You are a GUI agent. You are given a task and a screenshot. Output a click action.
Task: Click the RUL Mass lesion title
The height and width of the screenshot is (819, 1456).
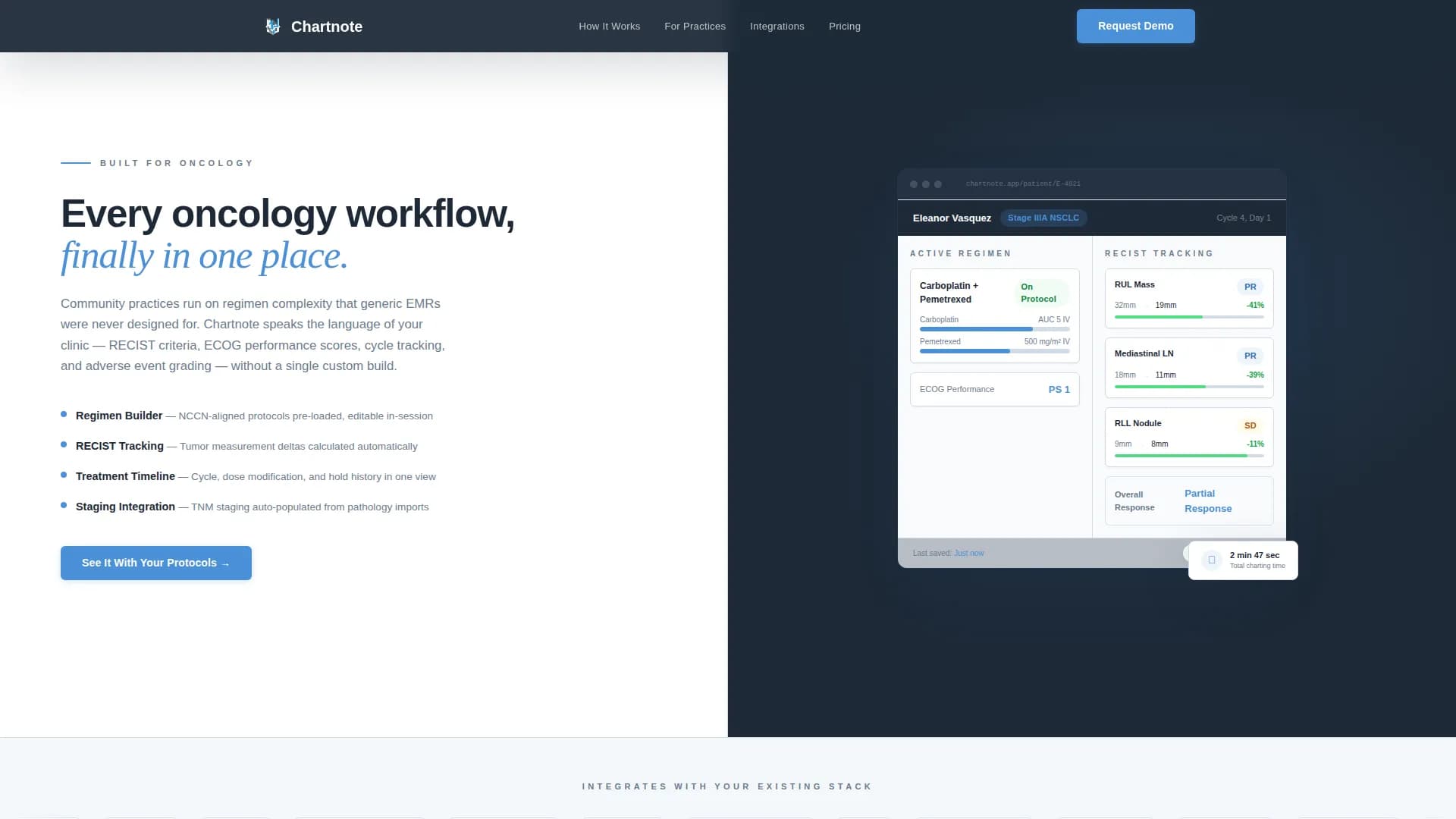click(x=1134, y=285)
